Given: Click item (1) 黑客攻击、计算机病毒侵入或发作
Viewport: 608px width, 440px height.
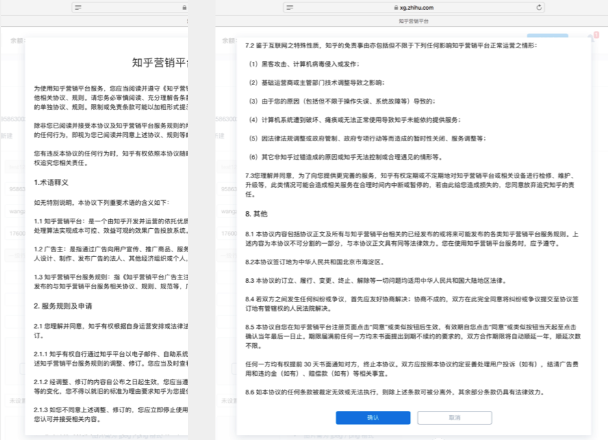Looking at the screenshot, I should pyautogui.click(x=304, y=64).
